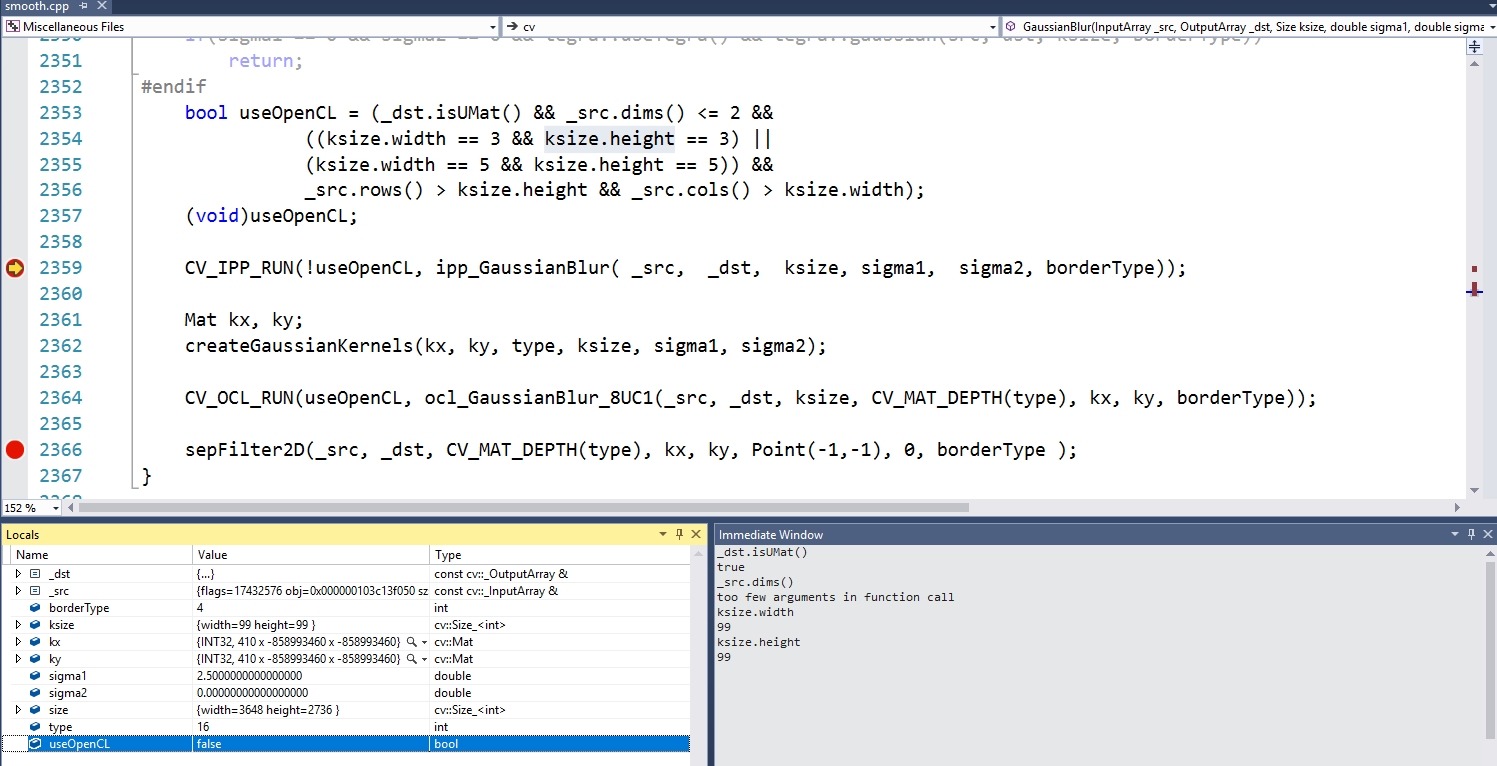This screenshot has width=1497, height=766.
Task: Open the cv scope dropdown
Action: click(750, 26)
